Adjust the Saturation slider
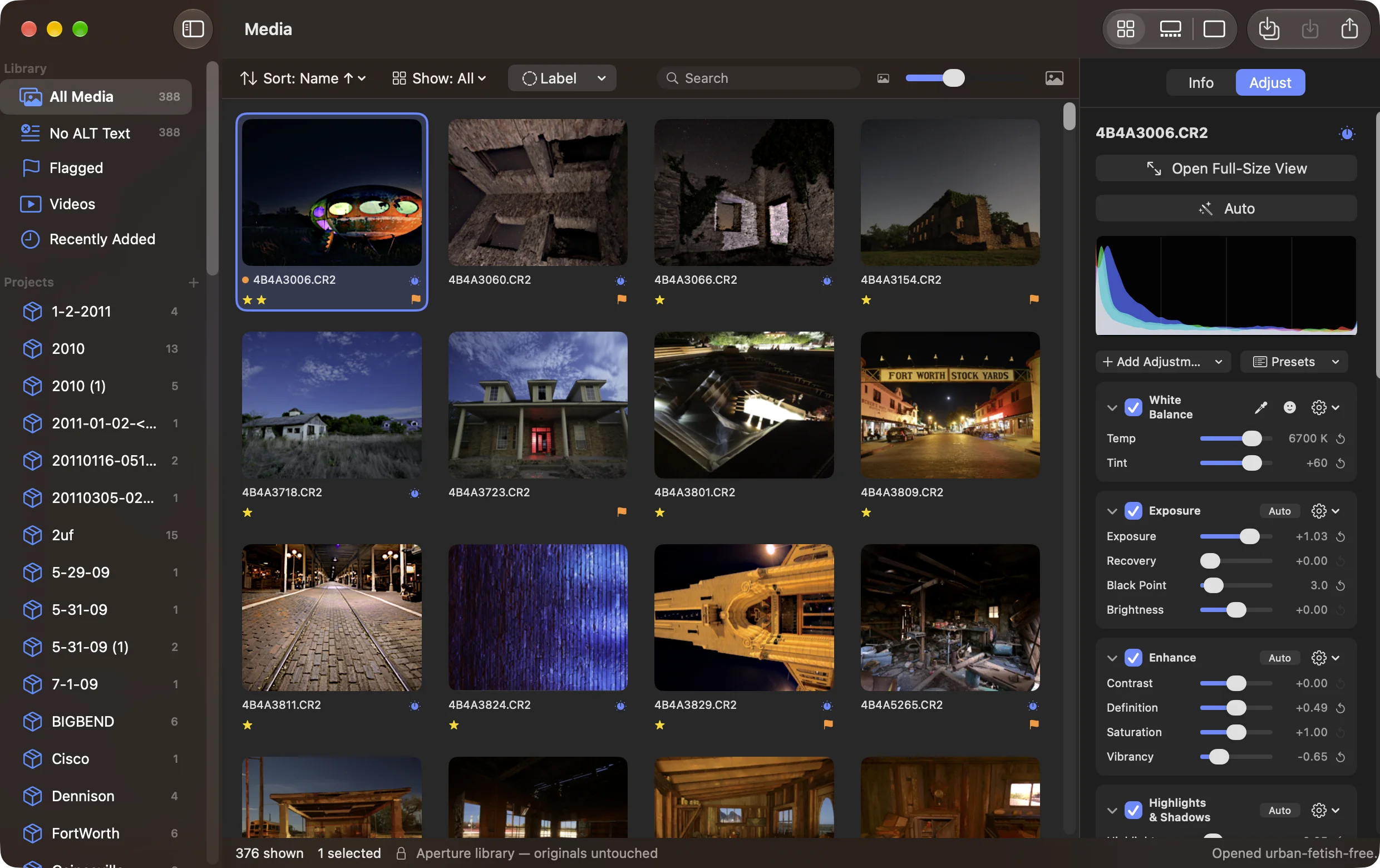Image resolution: width=1380 pixels, height=868 pixels. [1235, 732]
